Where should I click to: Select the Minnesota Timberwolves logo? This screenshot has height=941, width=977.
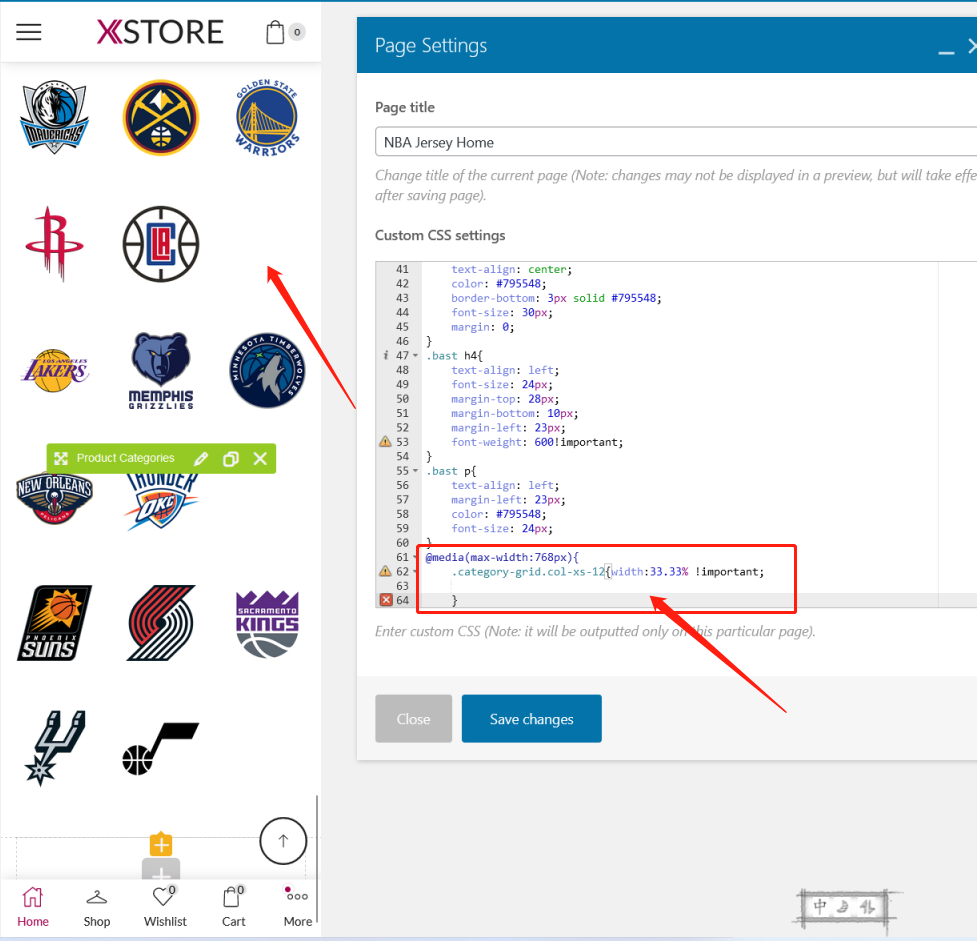pos(267,370)
